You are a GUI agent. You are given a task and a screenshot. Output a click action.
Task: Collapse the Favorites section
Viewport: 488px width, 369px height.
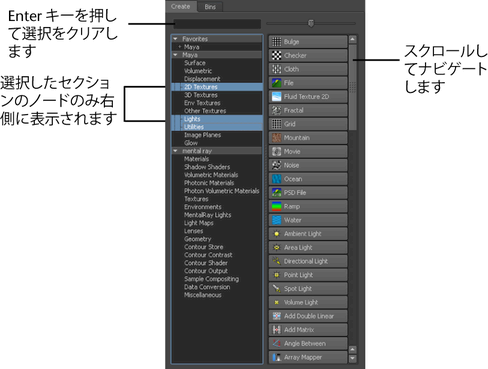(x=175, y=39)
